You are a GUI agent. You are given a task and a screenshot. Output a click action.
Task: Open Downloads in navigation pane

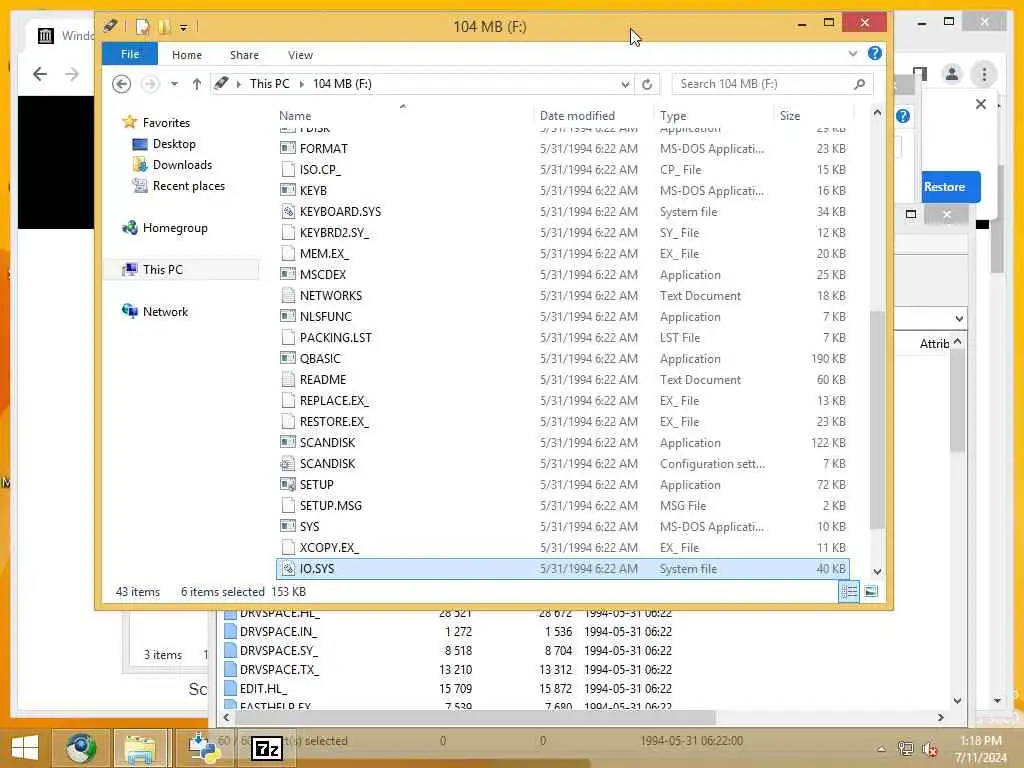pos(182,165)
